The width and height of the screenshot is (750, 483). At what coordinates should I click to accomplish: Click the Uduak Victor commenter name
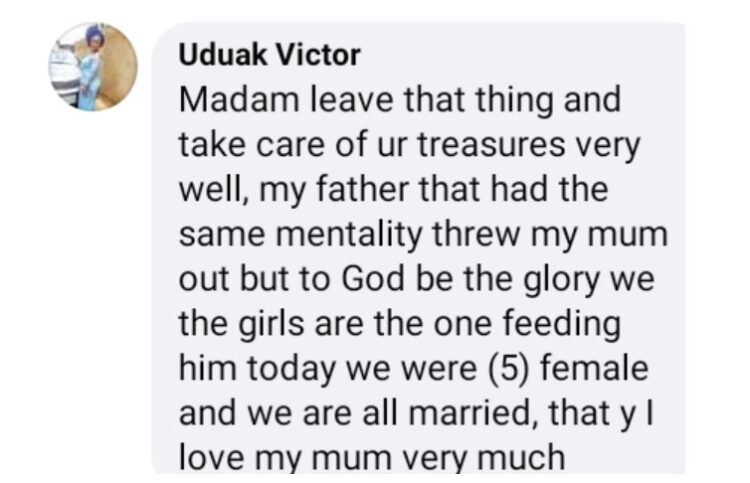click(x=269, y=55)
